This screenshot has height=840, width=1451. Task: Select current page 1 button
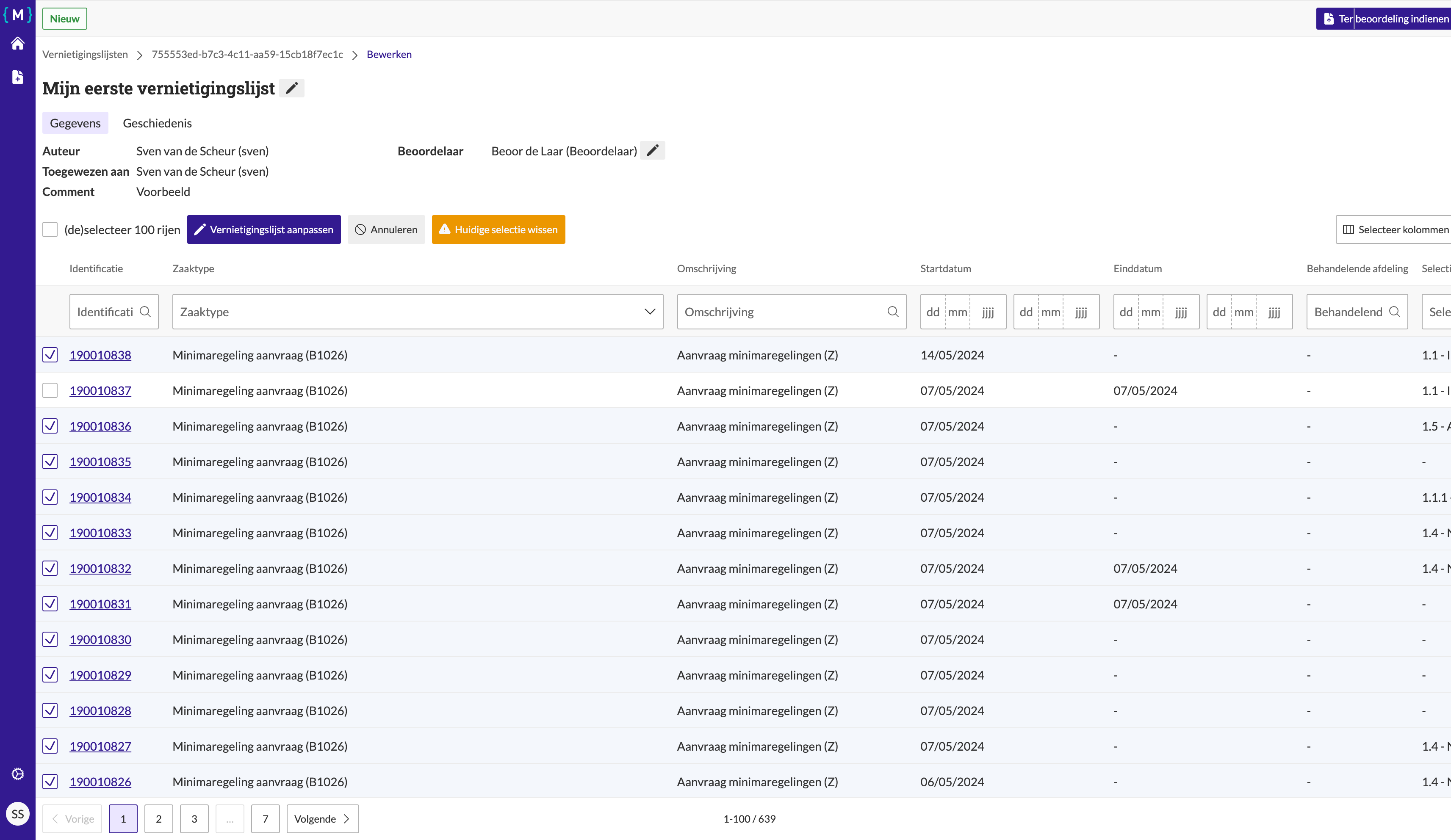point(123,819)
